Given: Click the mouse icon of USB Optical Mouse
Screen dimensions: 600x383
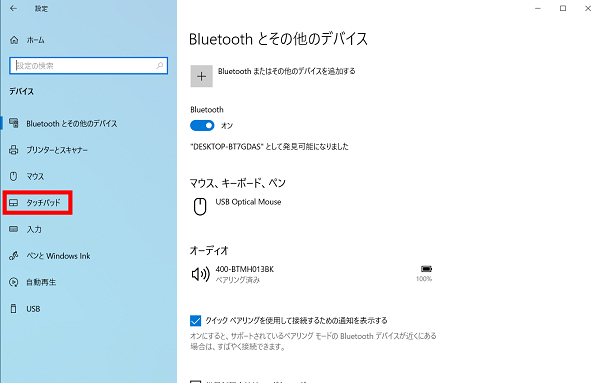Looking at the screenshot, I should [200, 207].
